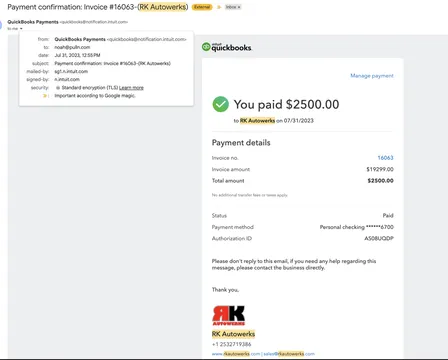448x360 pixels.
Task: Click the green checkmark paid icon
Action: (221, 104)
